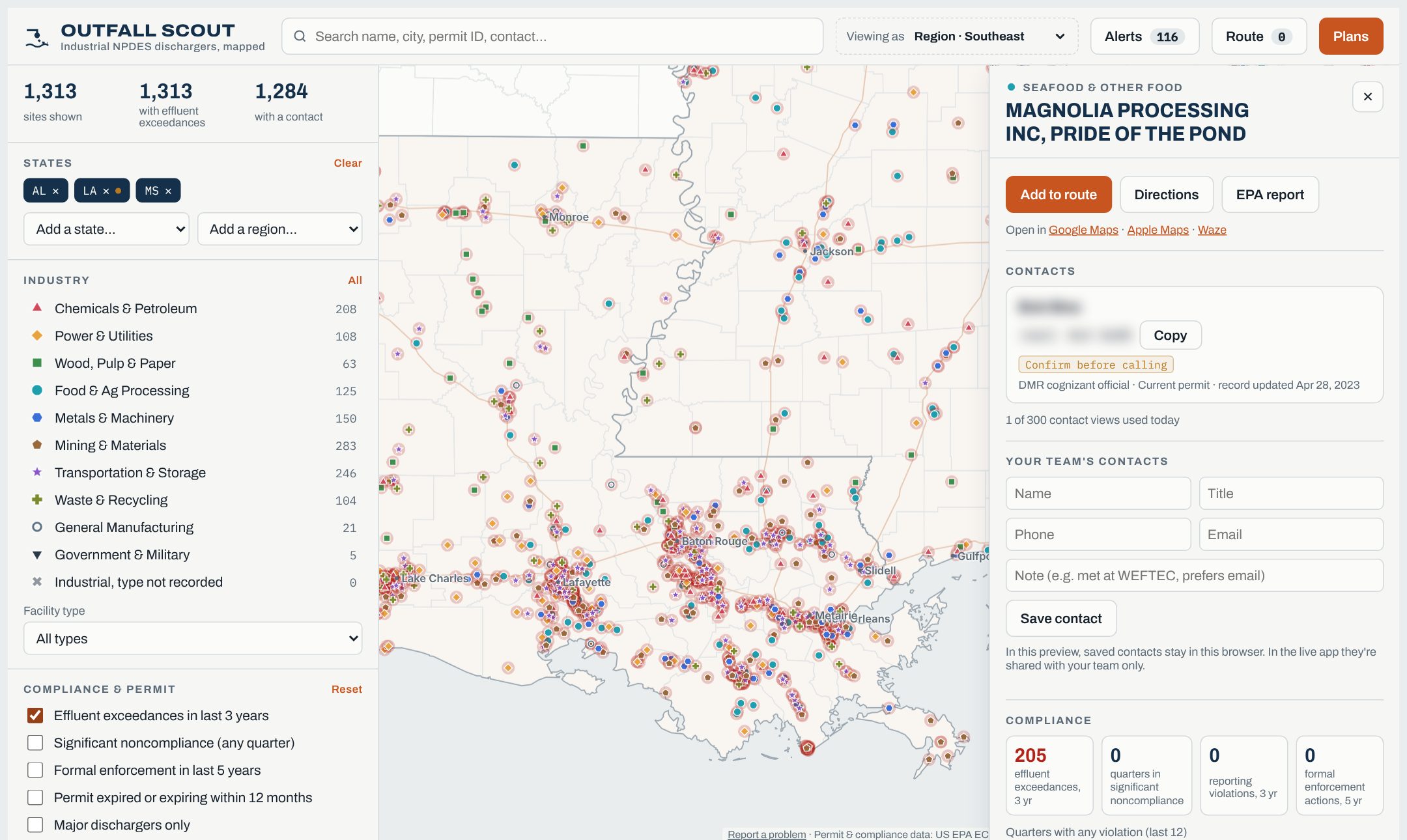Filter by Mining & Materials industry

click(193, 445)
